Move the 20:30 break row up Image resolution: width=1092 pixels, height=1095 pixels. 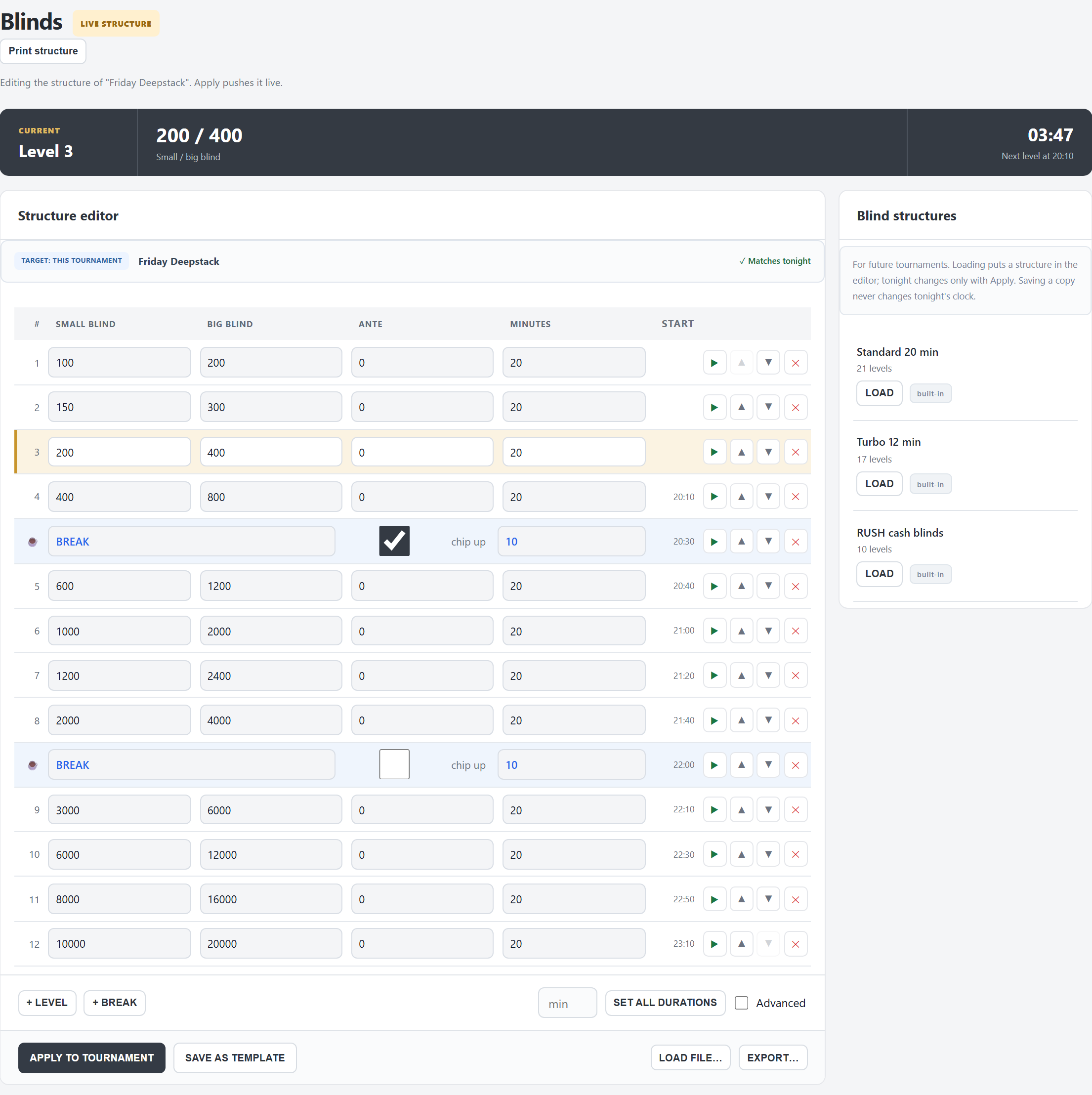pyautogui.click(x=741, y=541)
